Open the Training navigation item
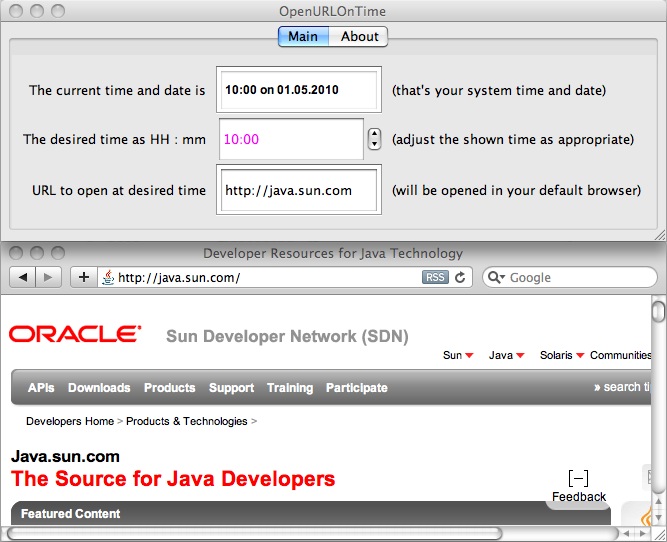This screenshot has height=542, width=667. click(290, 388)
